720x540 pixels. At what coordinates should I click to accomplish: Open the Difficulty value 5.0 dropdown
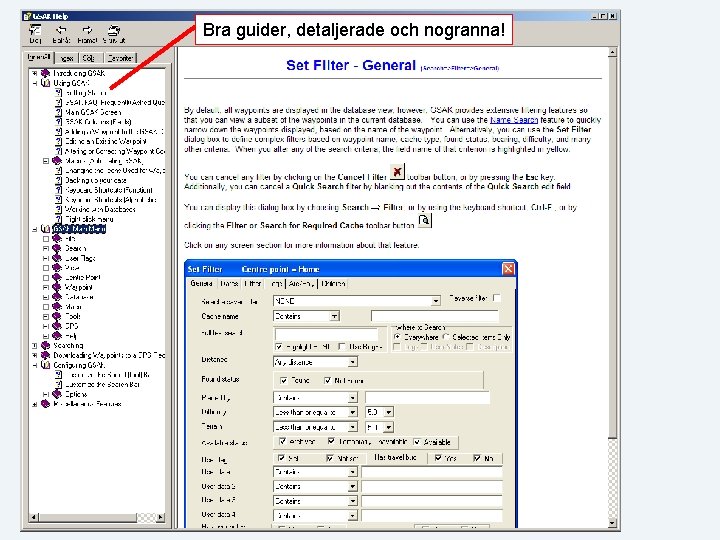coord(388,412)
